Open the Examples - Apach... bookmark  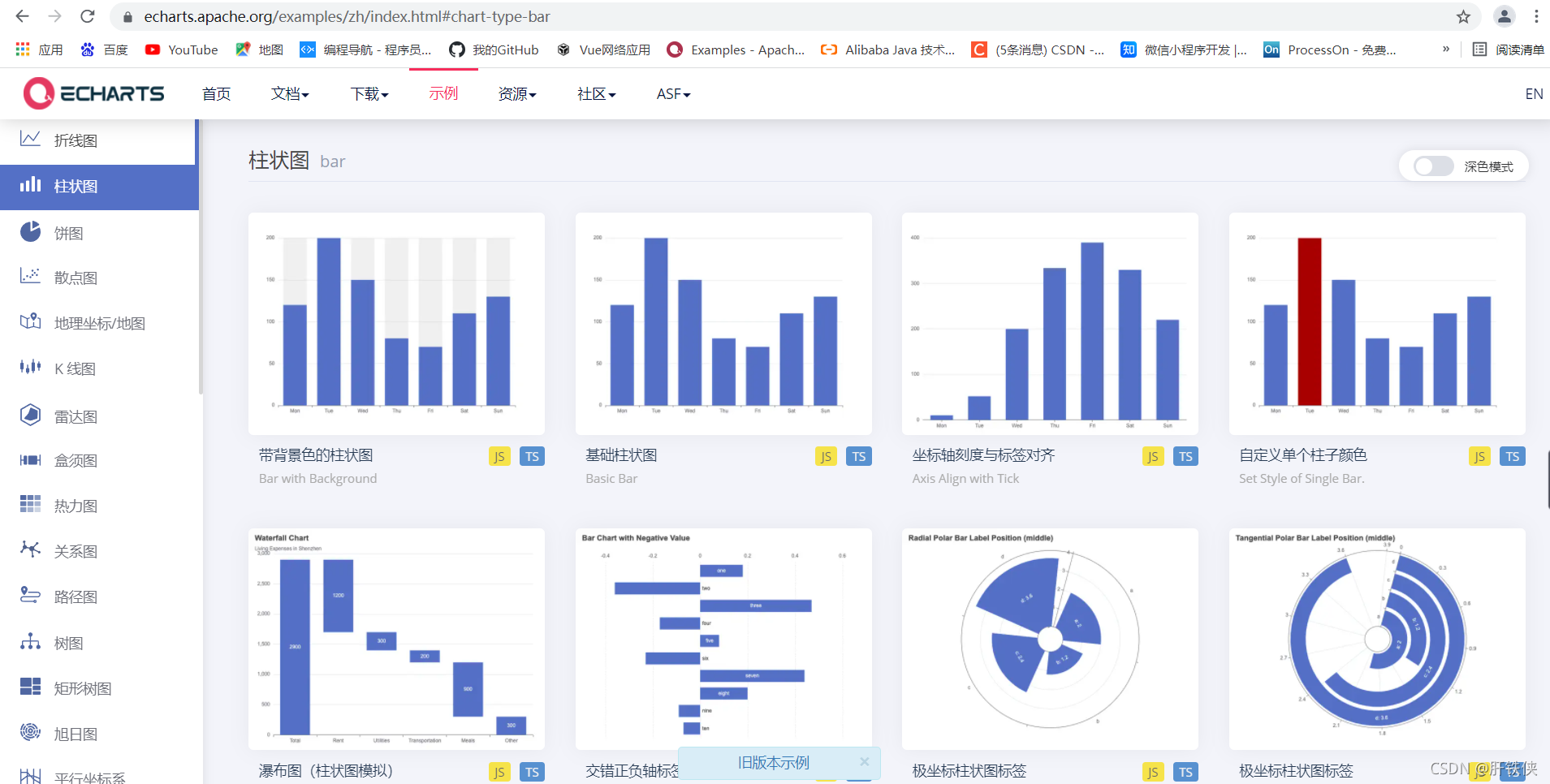pyautogui.click(x=736, y=50)
